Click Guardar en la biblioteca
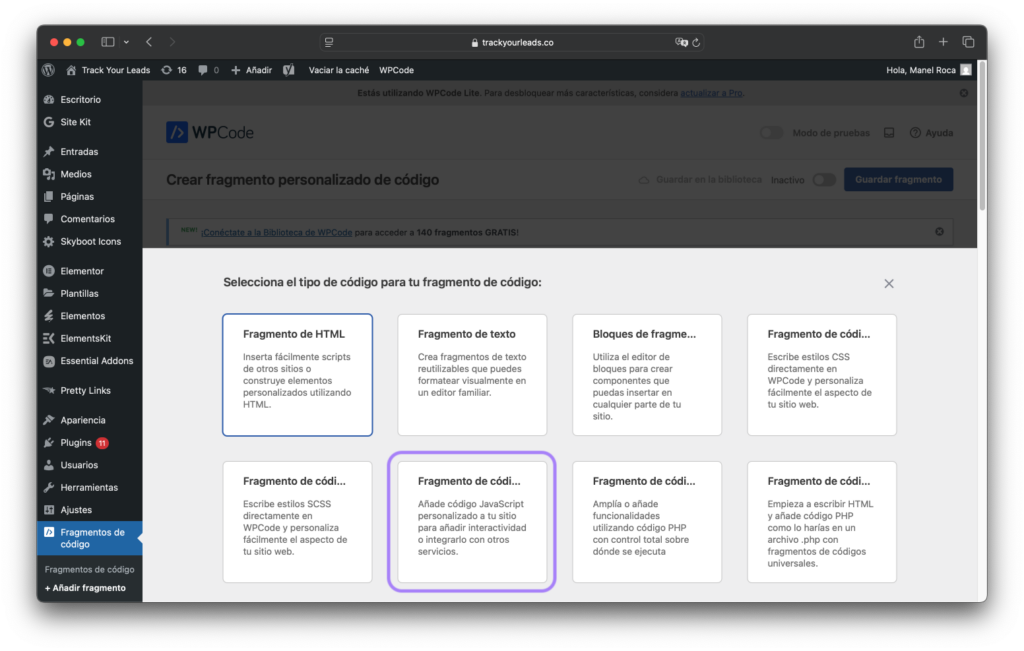The image size is (1024, 651). (700, 180)
